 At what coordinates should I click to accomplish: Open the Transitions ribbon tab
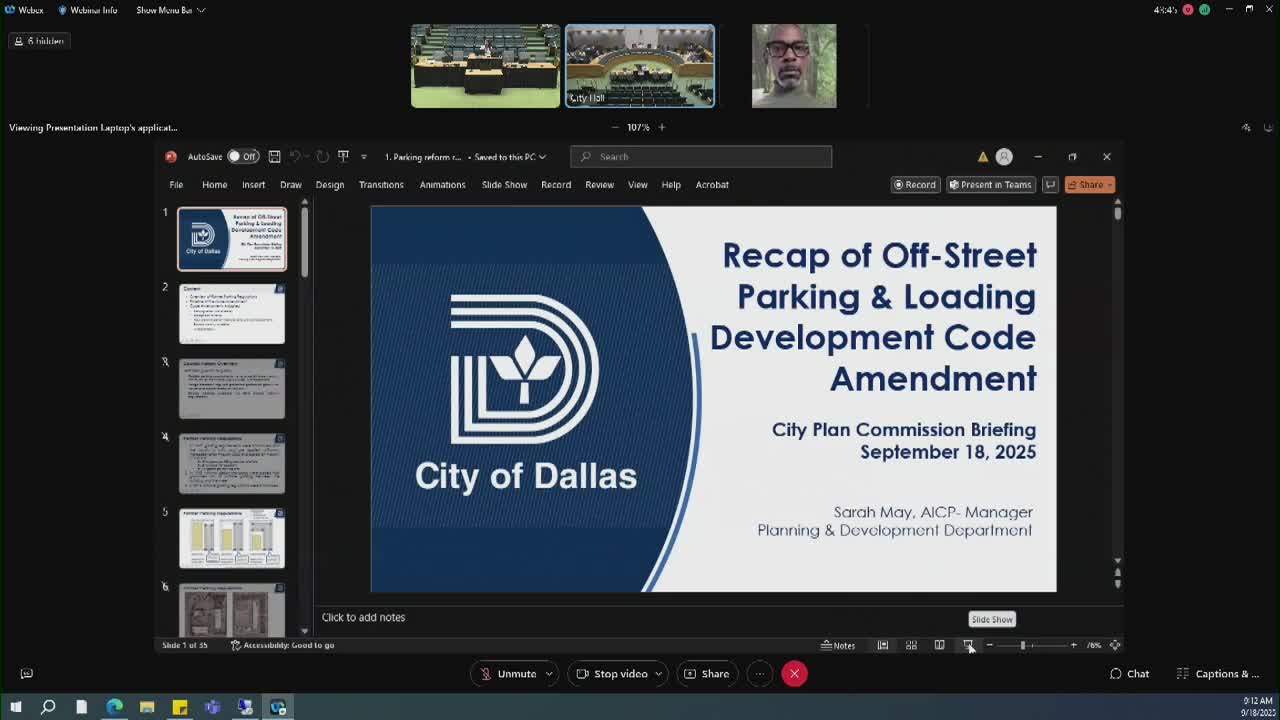point(381,185)
